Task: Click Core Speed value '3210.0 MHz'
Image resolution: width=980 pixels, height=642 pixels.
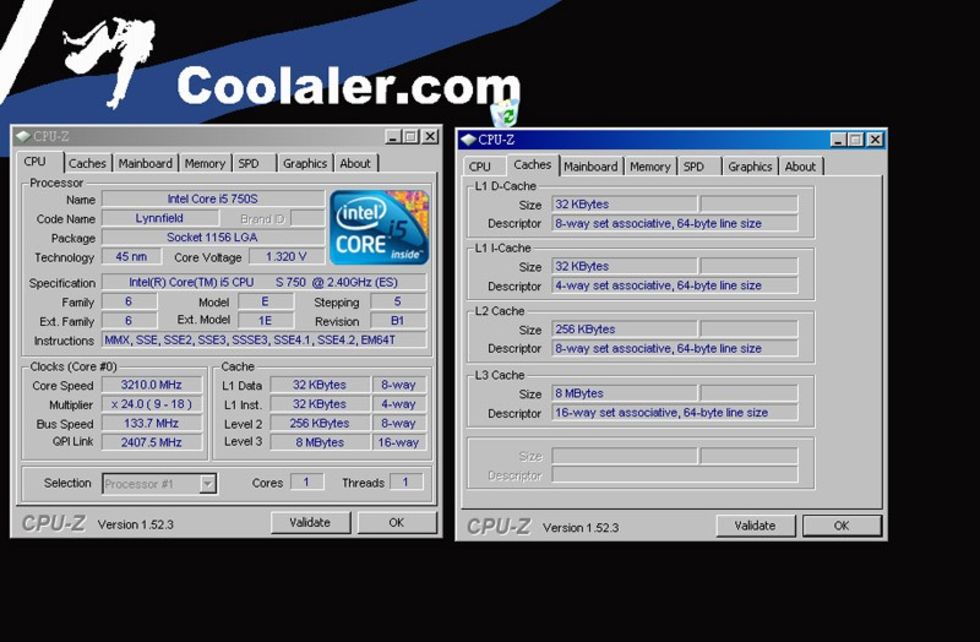Action: click(x=151, y=384)
